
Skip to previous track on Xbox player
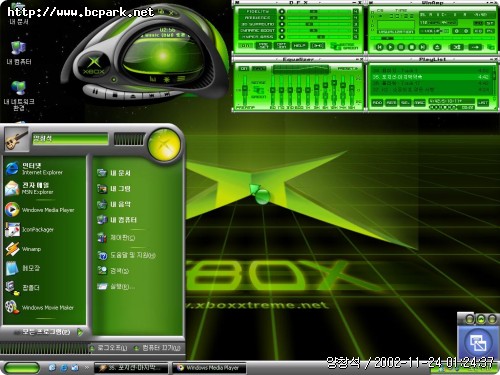click(151, 96)
